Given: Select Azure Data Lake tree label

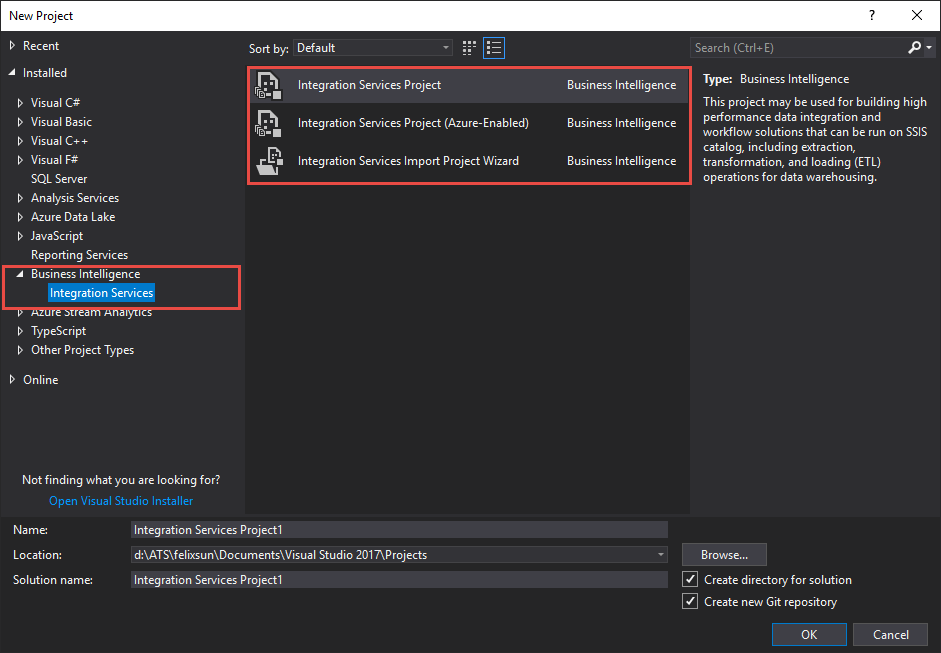Looking at the screenshot, I should click(x=73, y=217).
